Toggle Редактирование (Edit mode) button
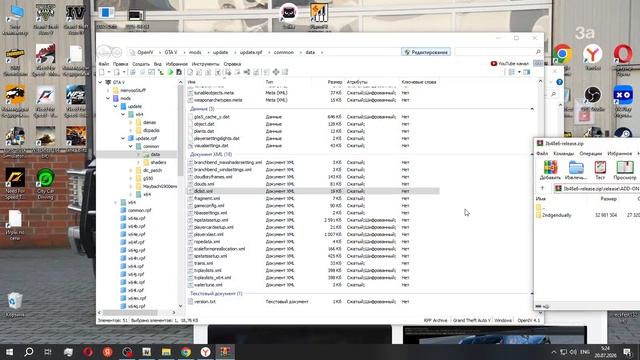 point(426,52)
